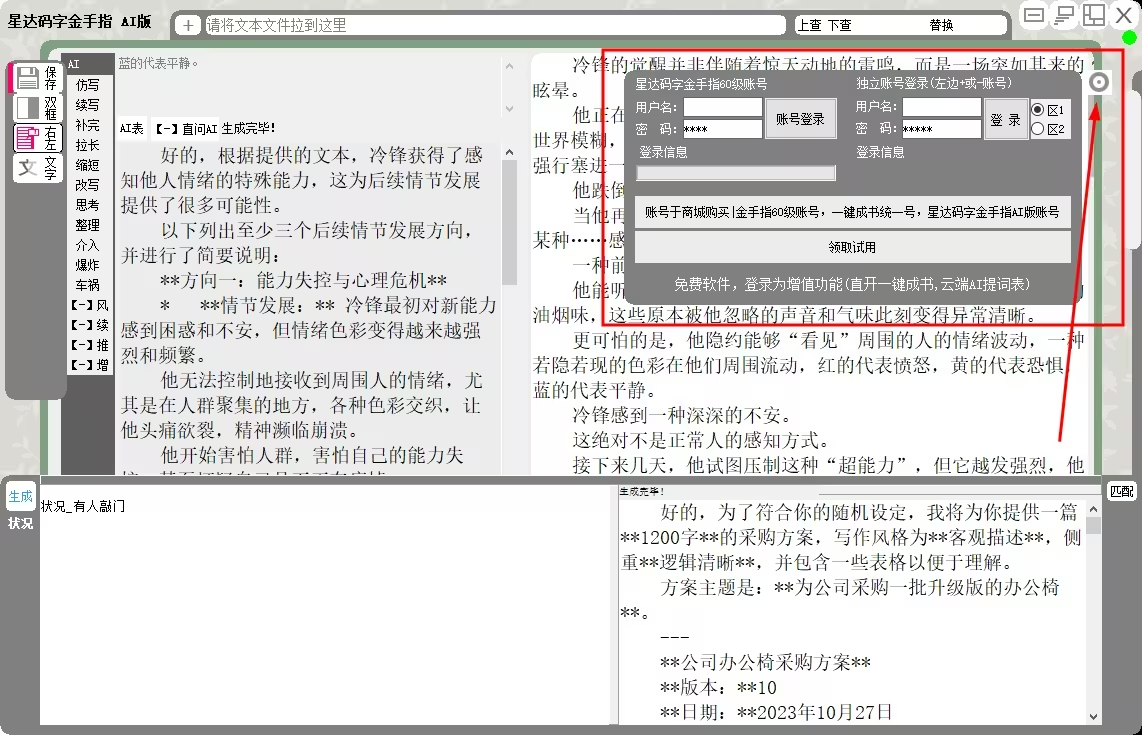Click the down arrow of the 蓝的代表平静 box
1142x735 pixels.
510,109
